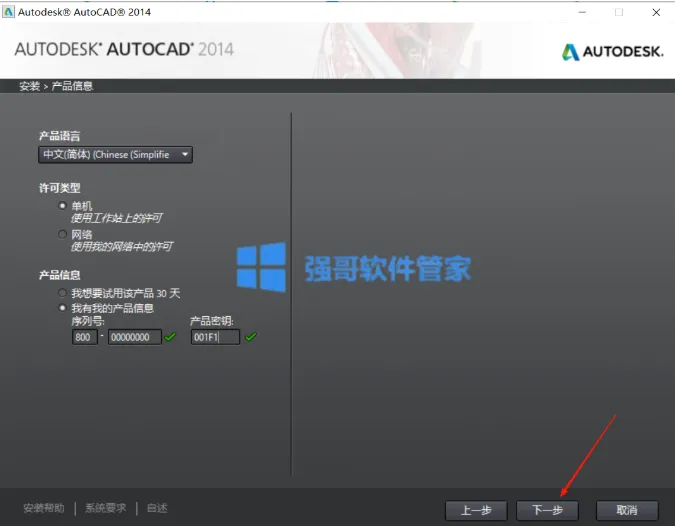The height and width of the screenshot is (526, 675).
Task: Click the 许可类型 section label
Action: (59, 188)
